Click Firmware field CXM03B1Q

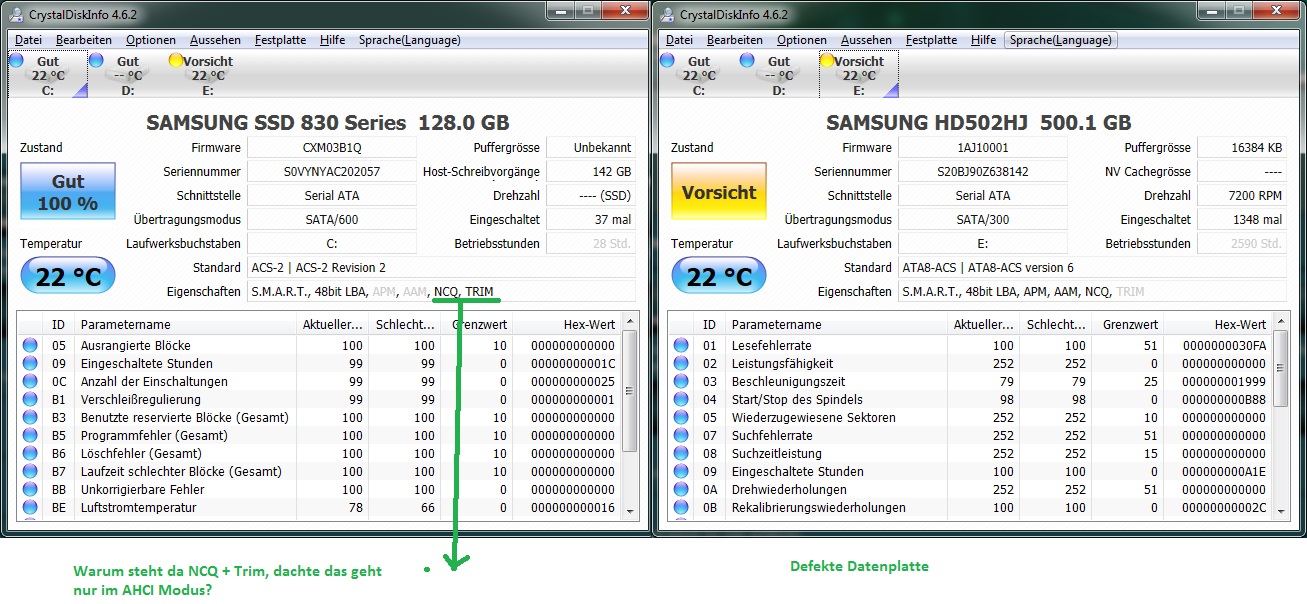point(332,147)
